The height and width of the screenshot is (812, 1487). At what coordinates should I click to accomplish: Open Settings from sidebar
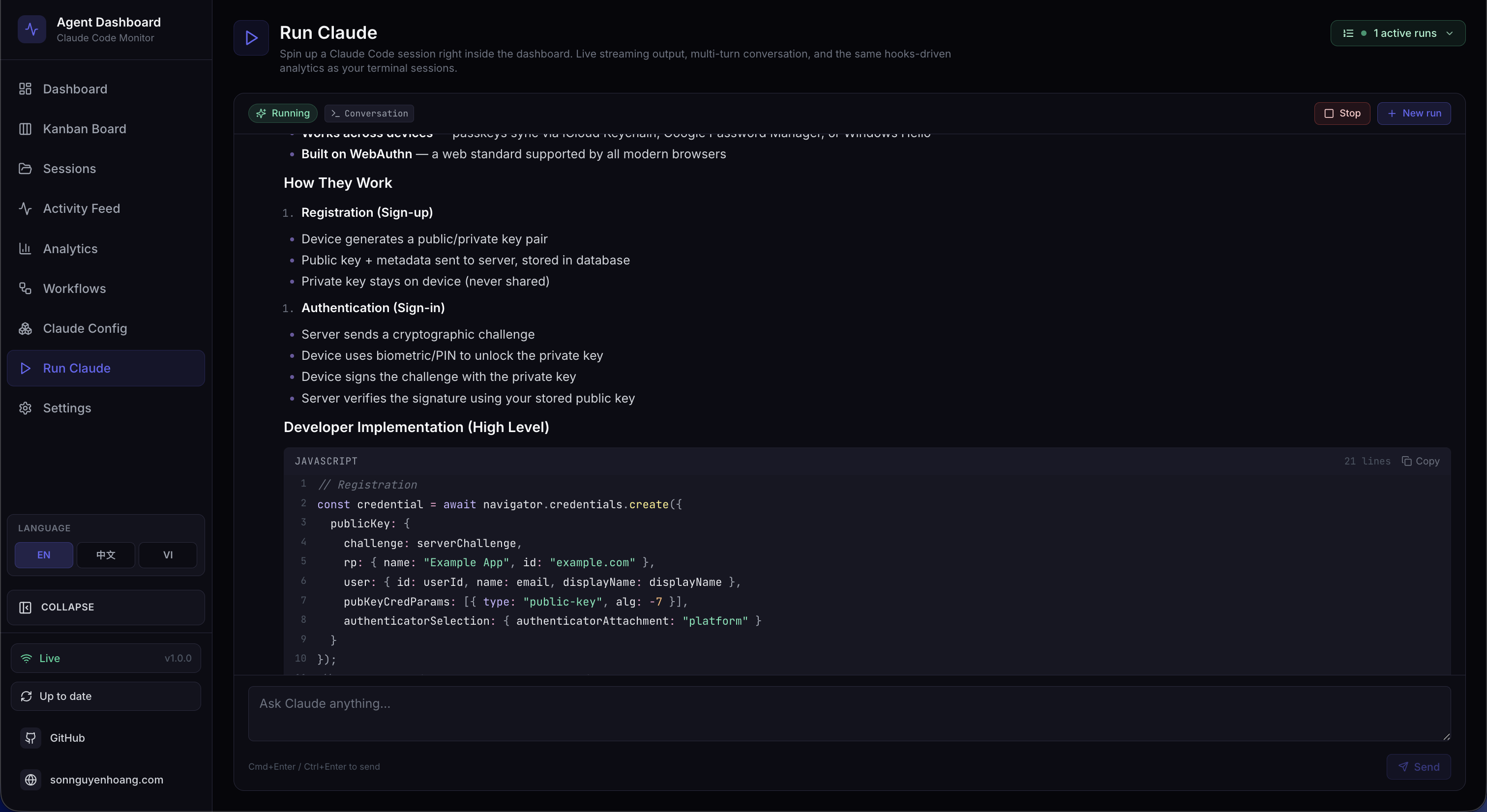point(106,408)
